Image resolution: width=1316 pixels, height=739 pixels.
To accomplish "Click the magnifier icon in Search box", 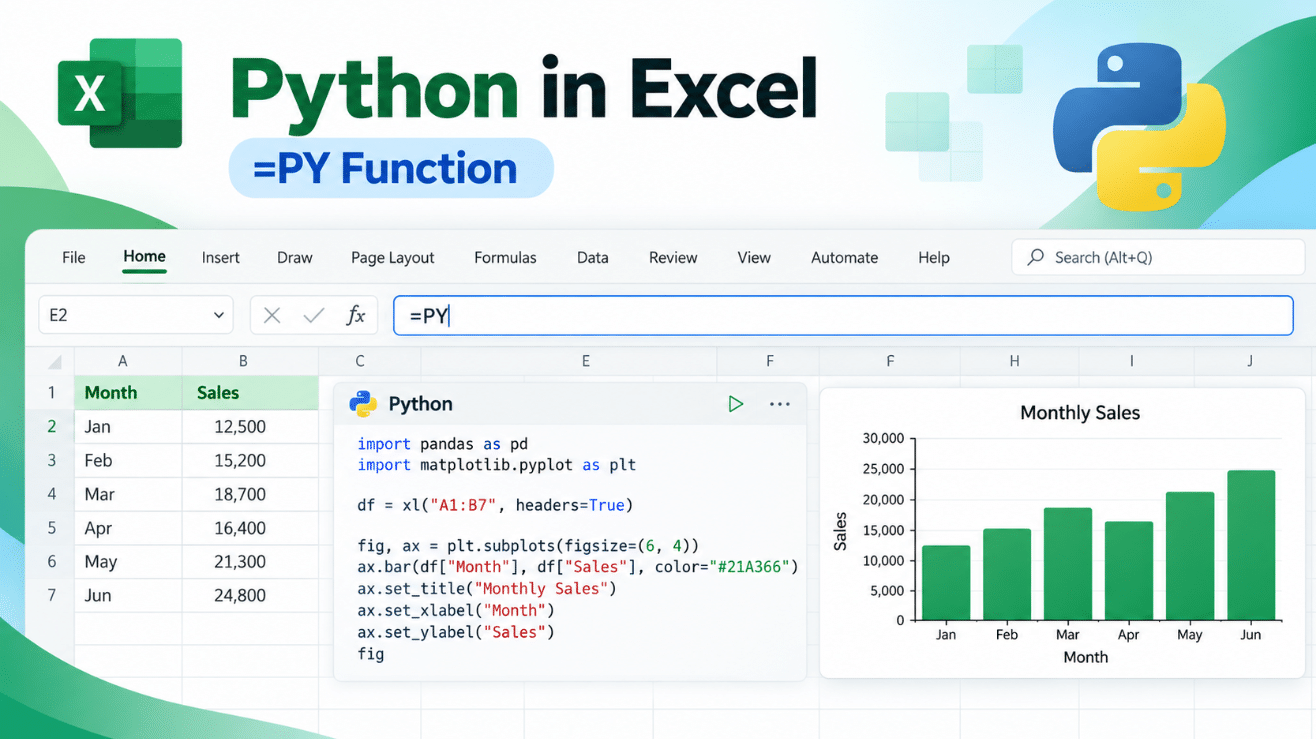I will pos(1036,257).
